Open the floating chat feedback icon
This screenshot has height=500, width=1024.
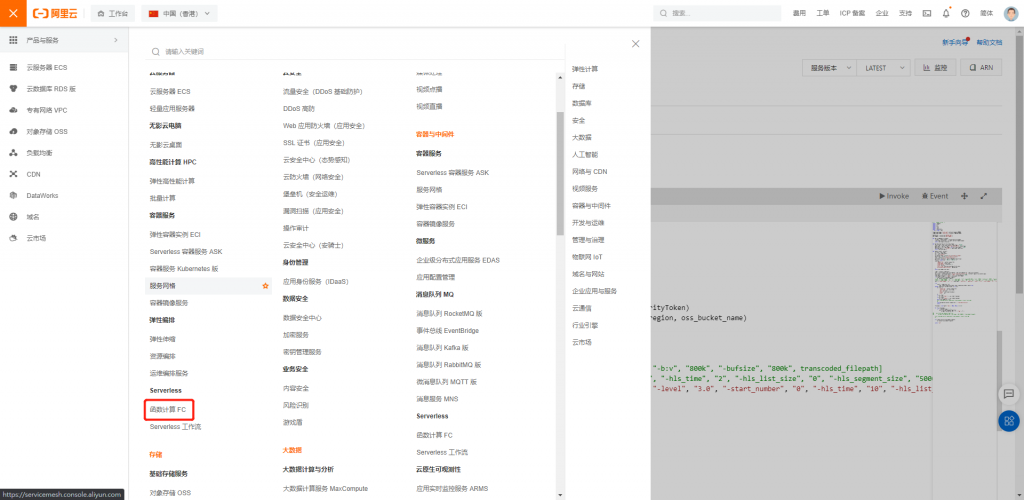[1008, 394]
